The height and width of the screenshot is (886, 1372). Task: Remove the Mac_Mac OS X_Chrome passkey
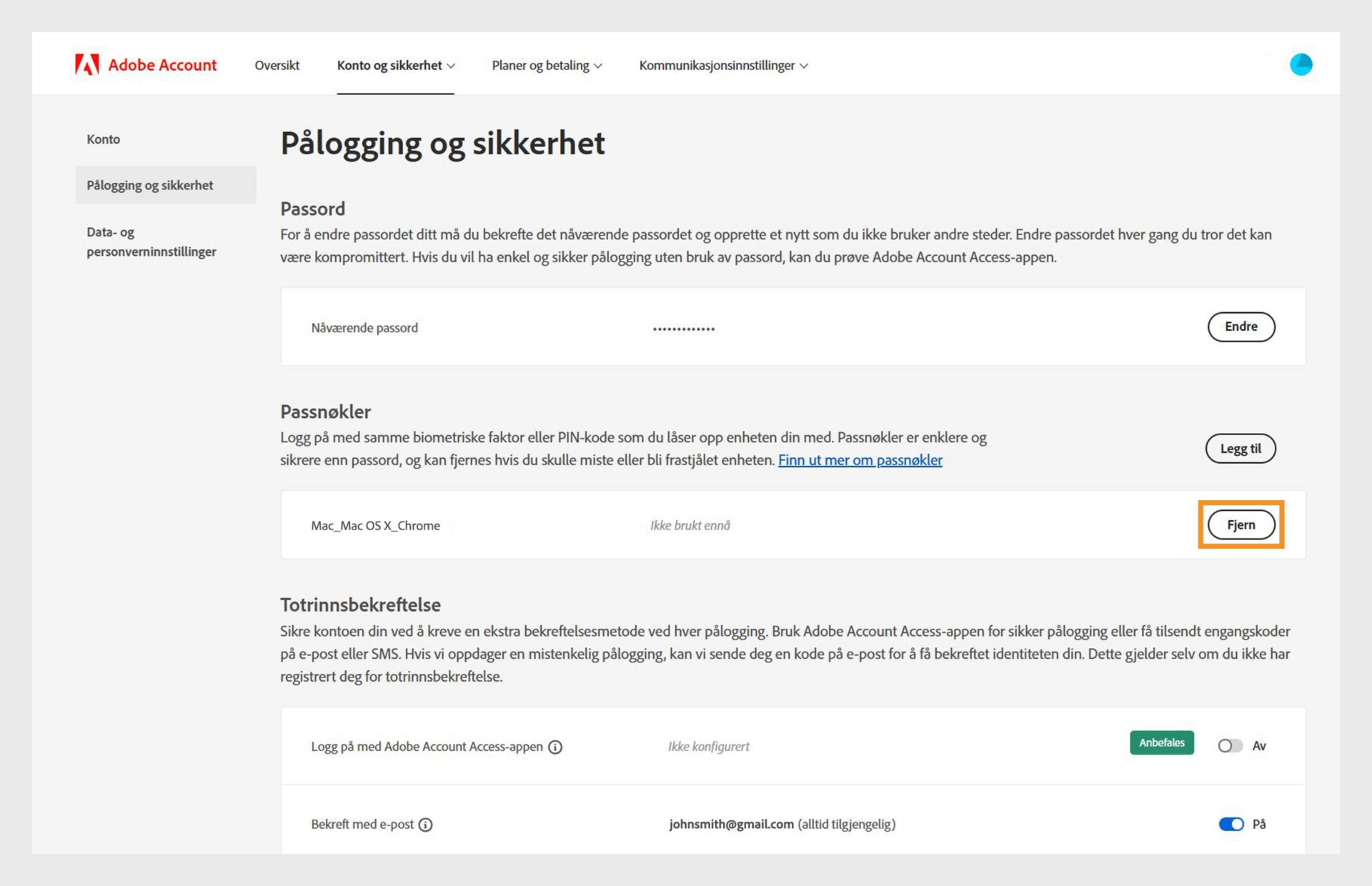(1241, 524)
